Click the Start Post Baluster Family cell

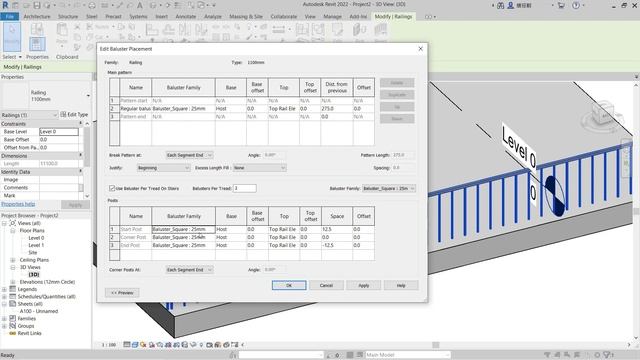(x=183, y=229)
